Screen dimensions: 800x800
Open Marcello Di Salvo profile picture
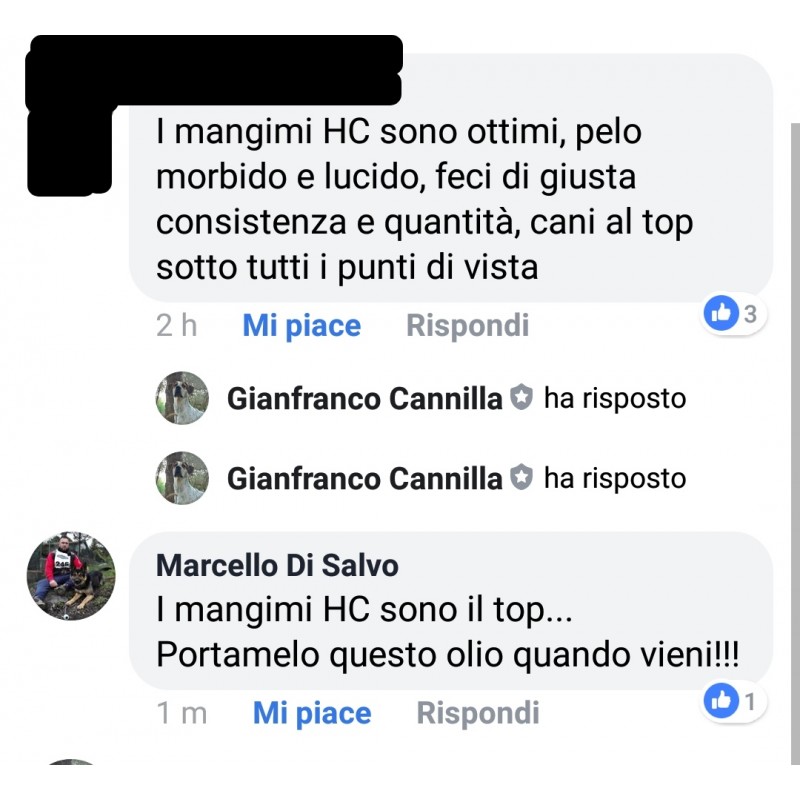point(71,576)
